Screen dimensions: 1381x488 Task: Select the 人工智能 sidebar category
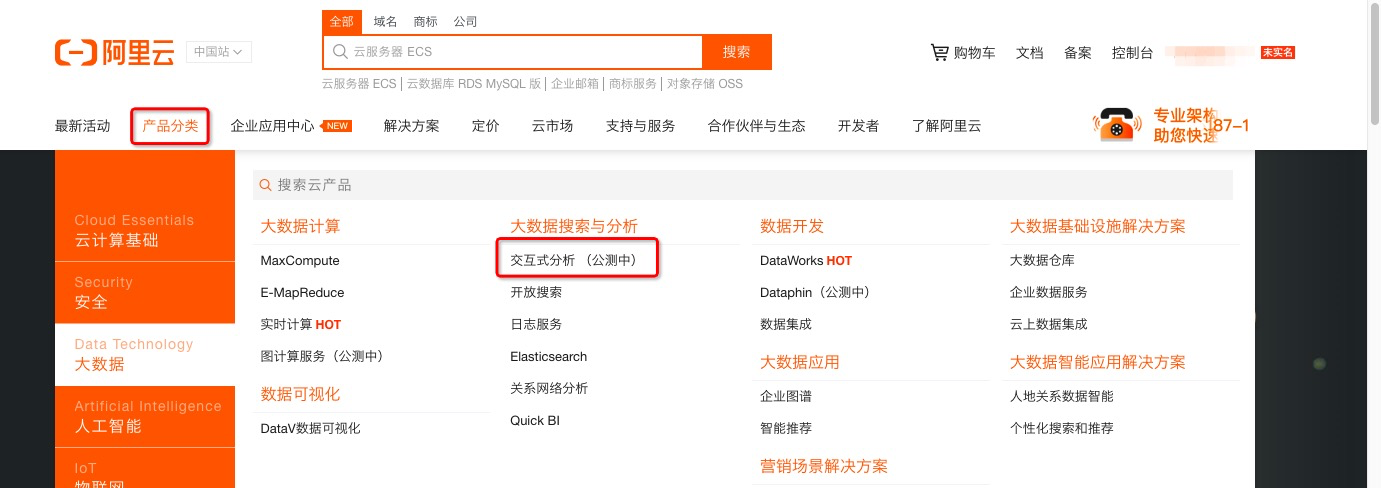click(145, 417)
